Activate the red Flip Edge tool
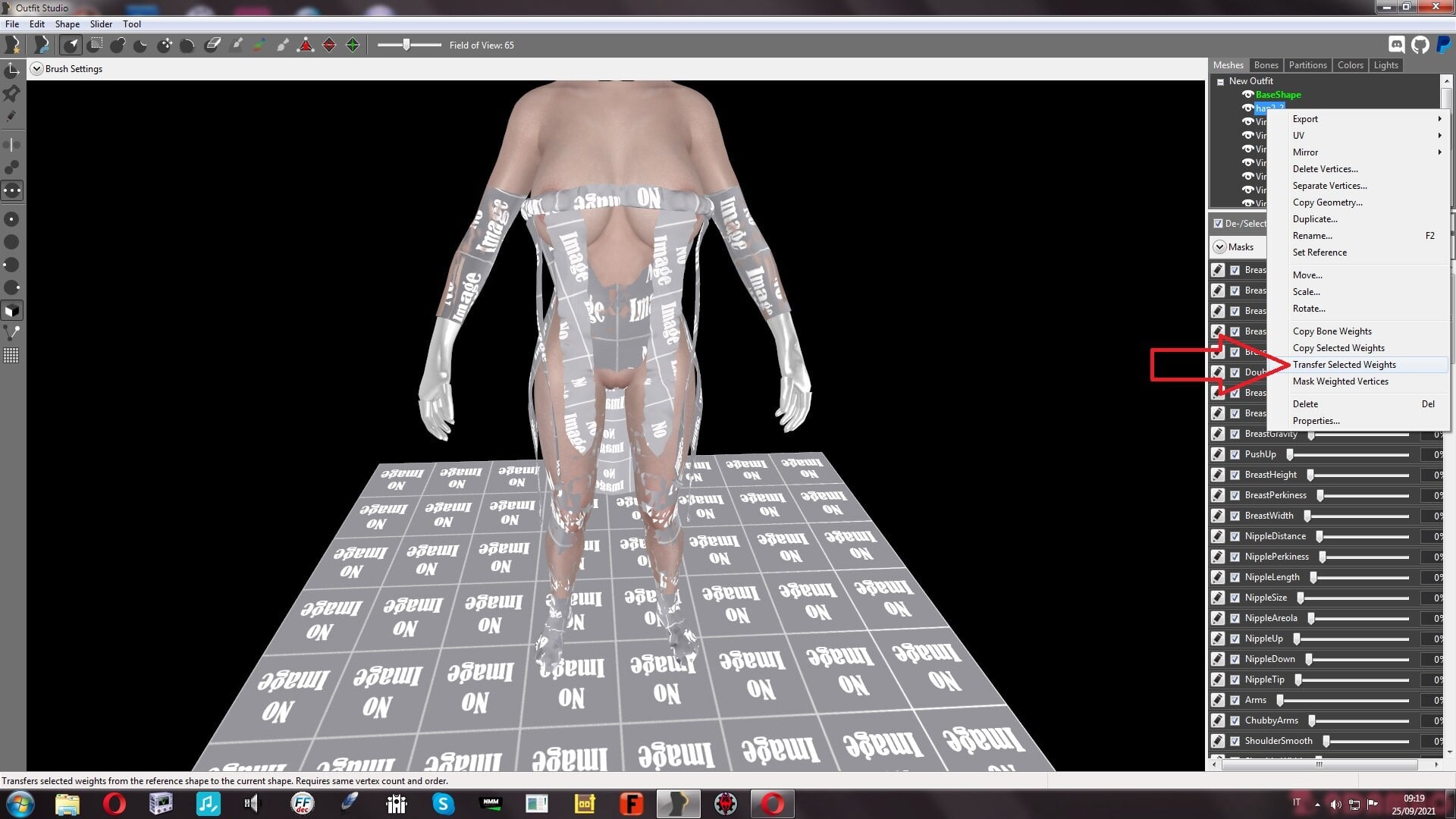This screenshot has height=819, width=1456. click(x=329, y=45)
